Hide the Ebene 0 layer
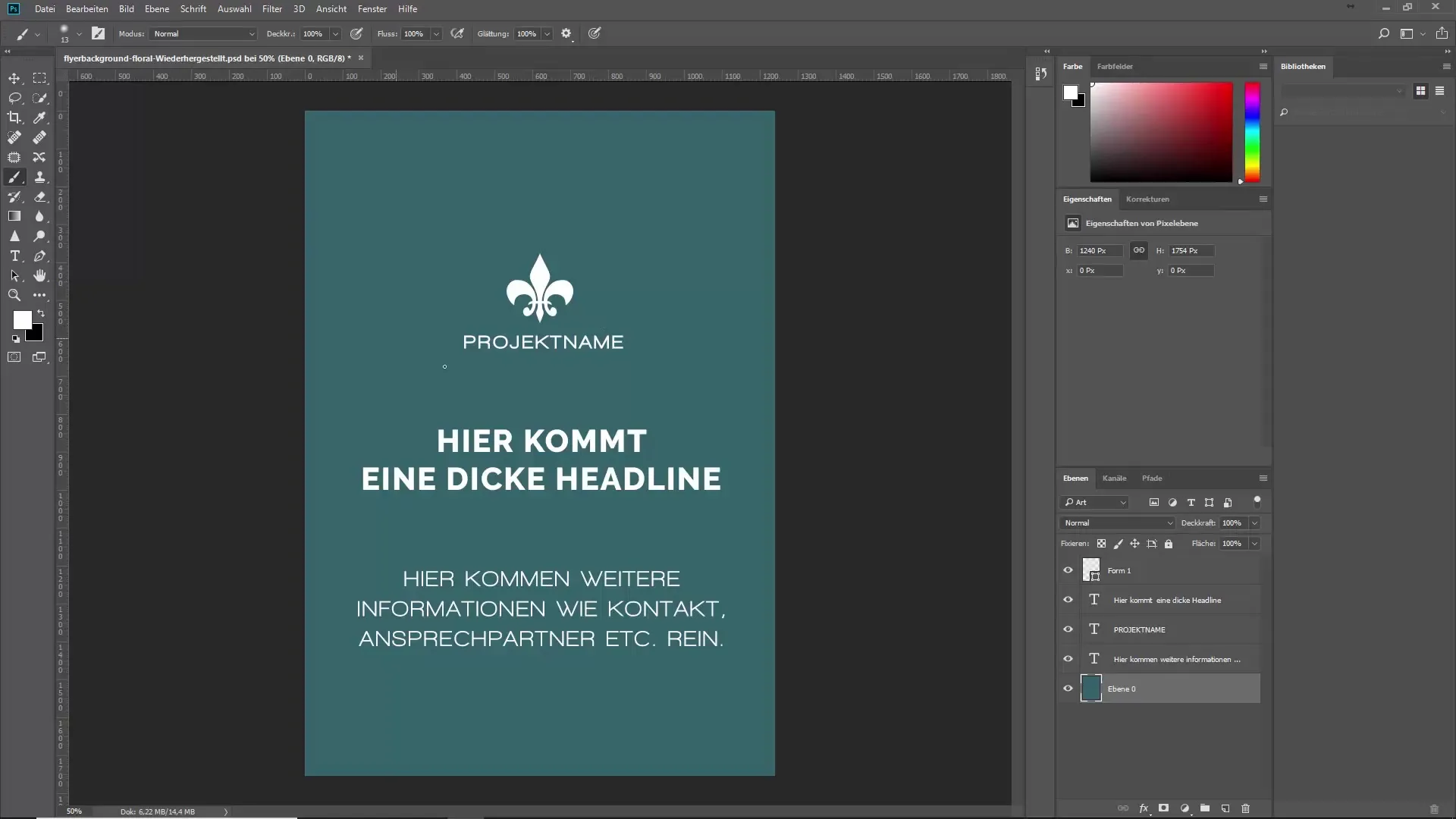This screenshot has height=819, width=1456. (x=1068, y=689)
